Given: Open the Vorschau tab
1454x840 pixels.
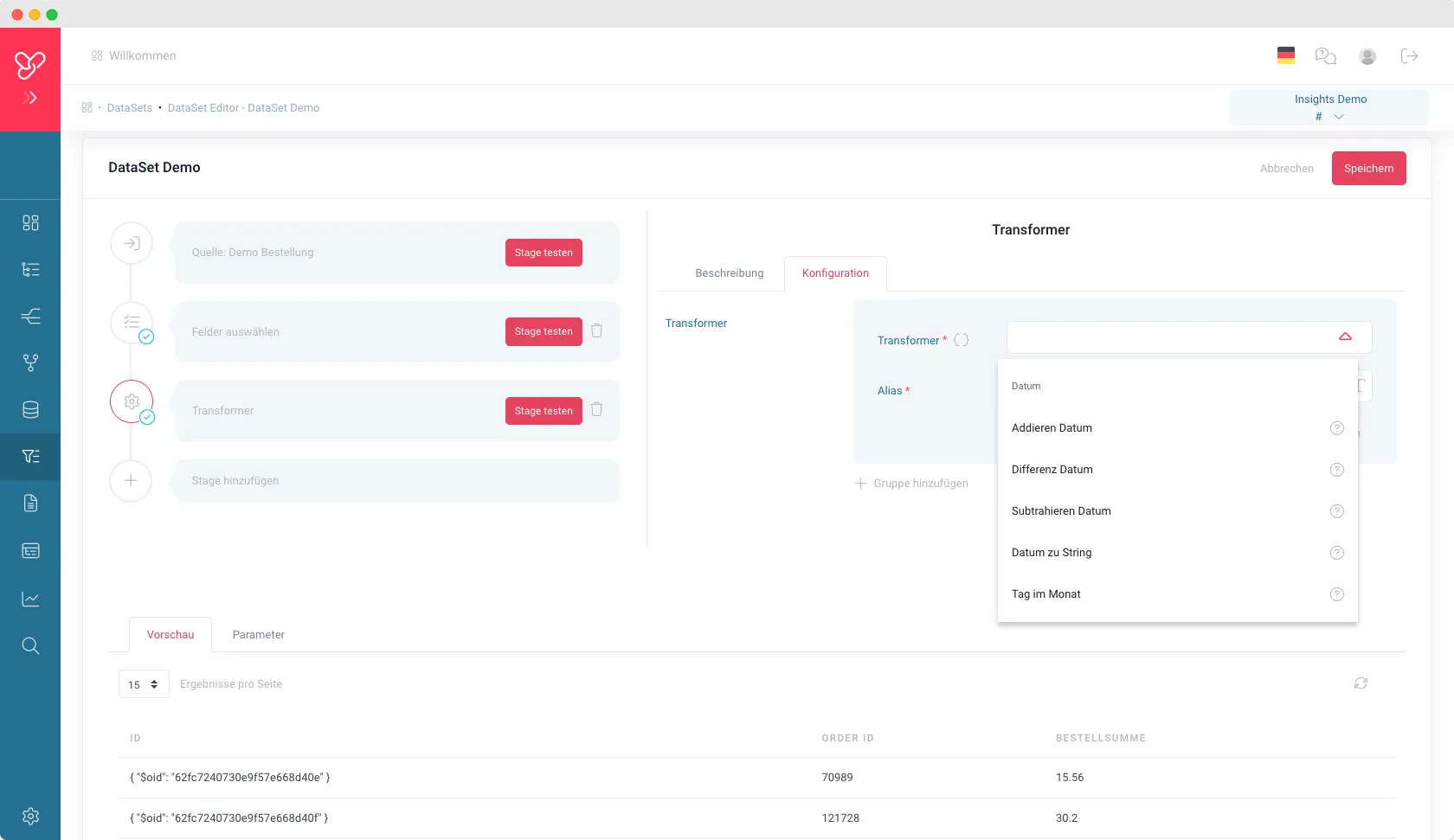Looking at the screenshot, I should [170, 634].
